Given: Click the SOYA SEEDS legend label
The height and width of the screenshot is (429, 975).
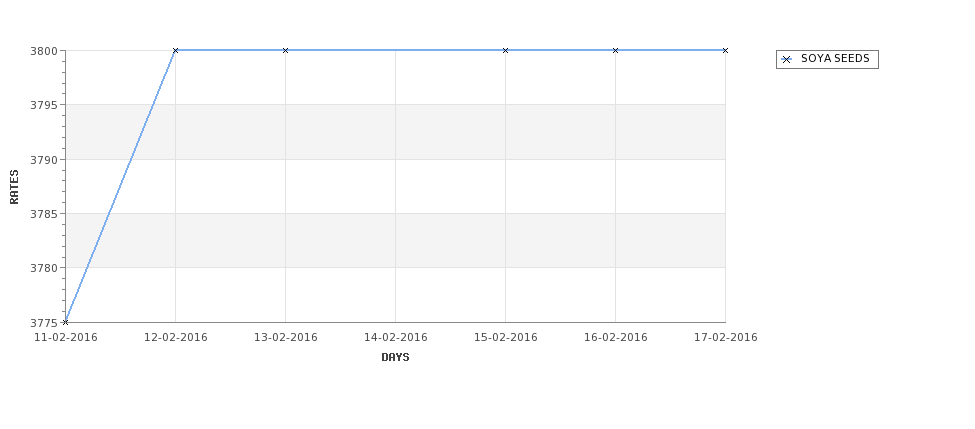Looking at the screenshot, I should pyautogui.click(x=835, y=58).
